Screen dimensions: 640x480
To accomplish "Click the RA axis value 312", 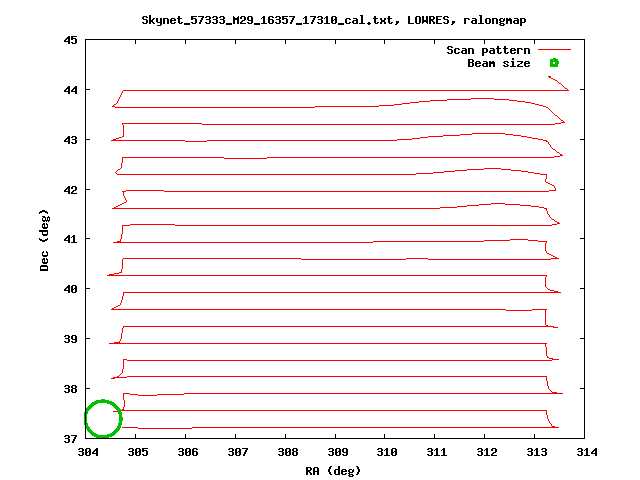I will (487, 452).
